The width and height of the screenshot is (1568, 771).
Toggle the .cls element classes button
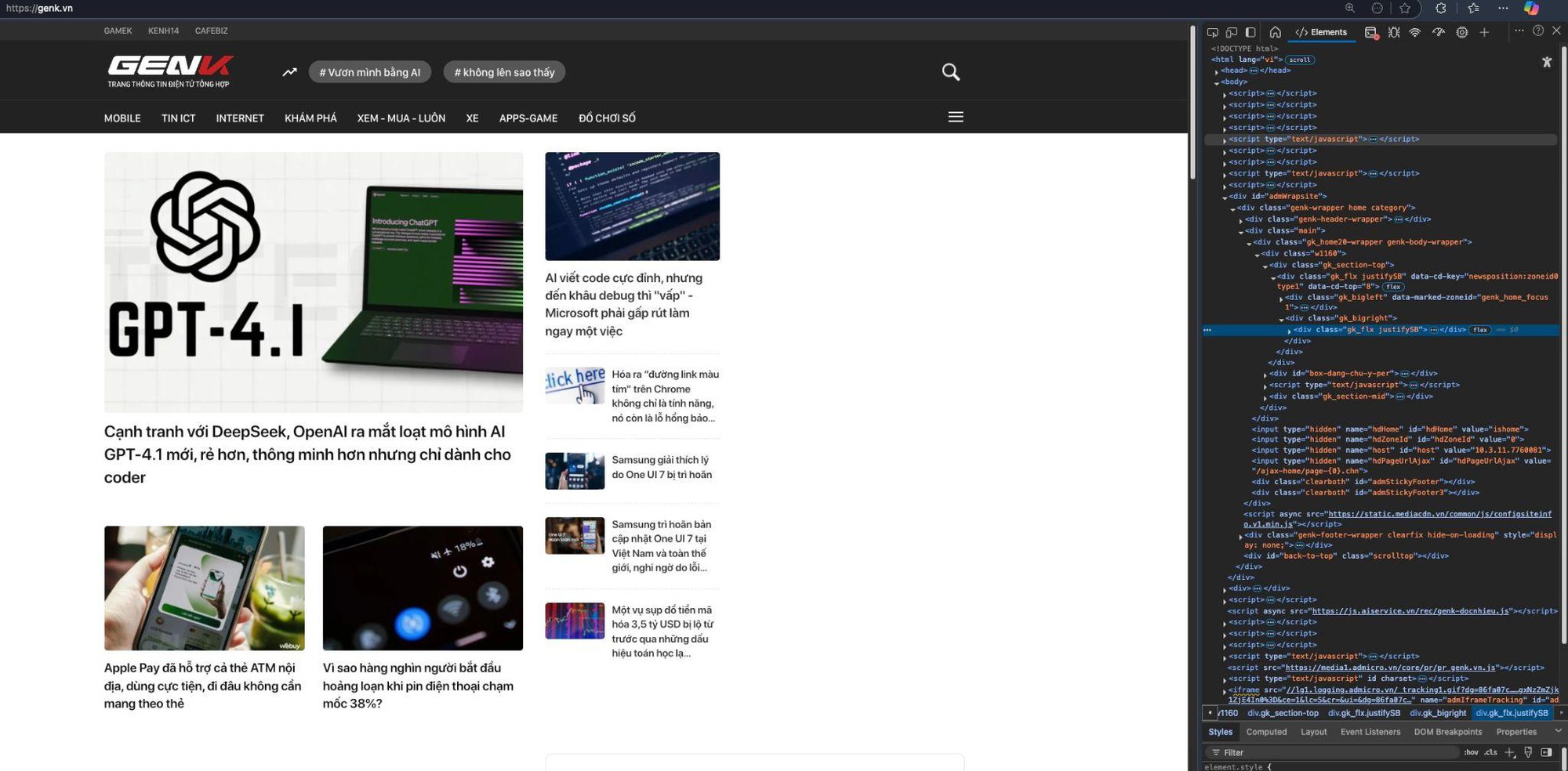[x=1490, y=752]
